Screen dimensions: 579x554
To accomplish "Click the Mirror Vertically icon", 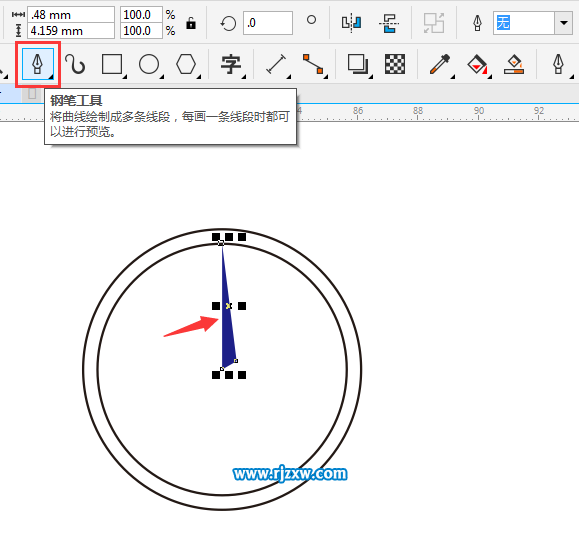I will click(389, 23).
